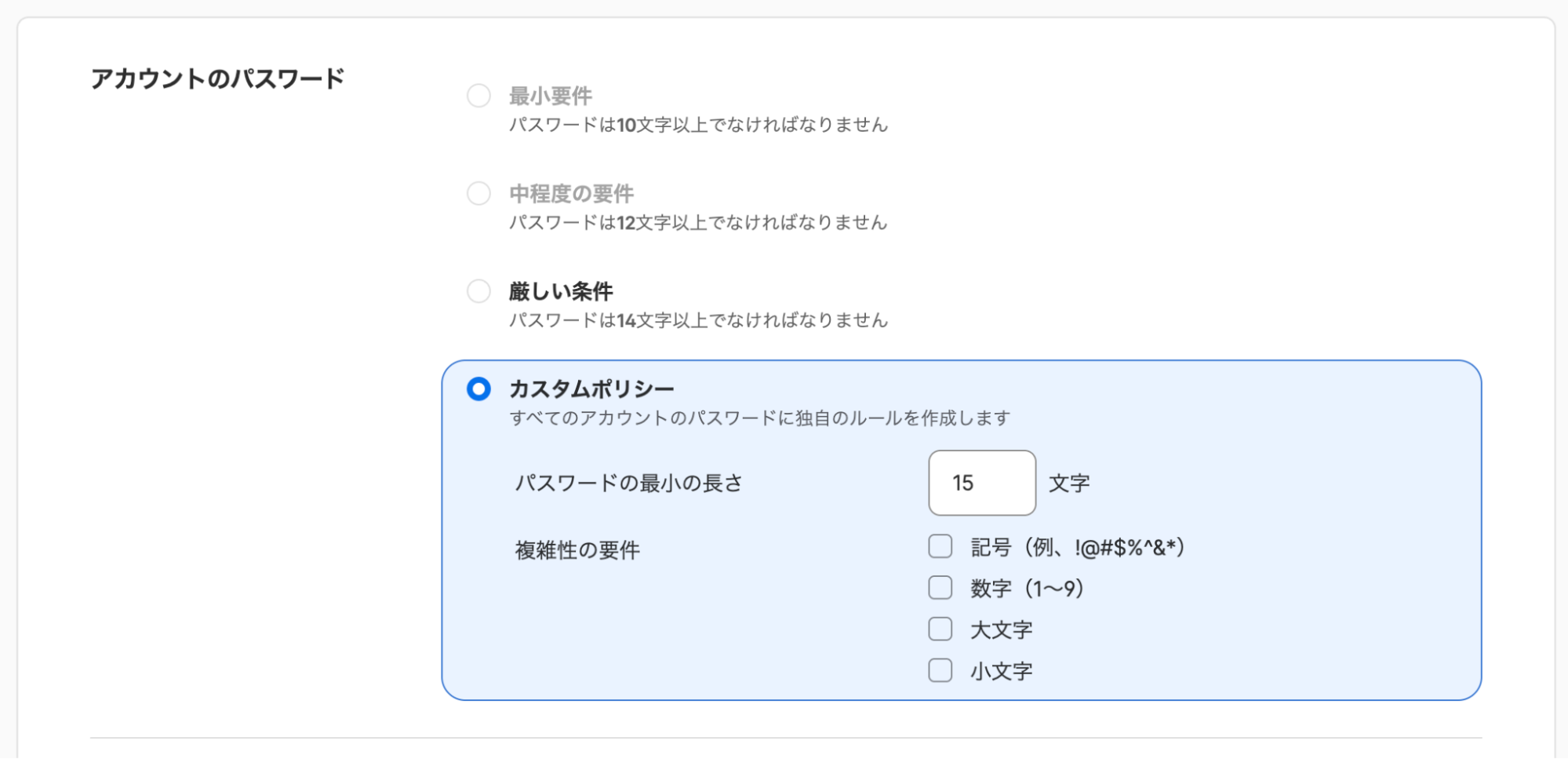
Task: Choose the 中程度の要件 password option
Action: tap(478, 193)
